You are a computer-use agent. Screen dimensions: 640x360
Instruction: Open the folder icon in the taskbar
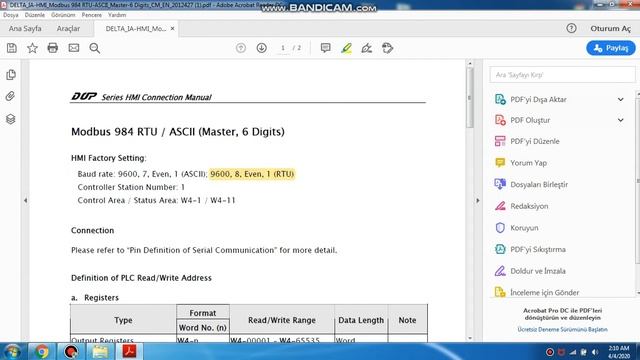click(x=100, y=351)
